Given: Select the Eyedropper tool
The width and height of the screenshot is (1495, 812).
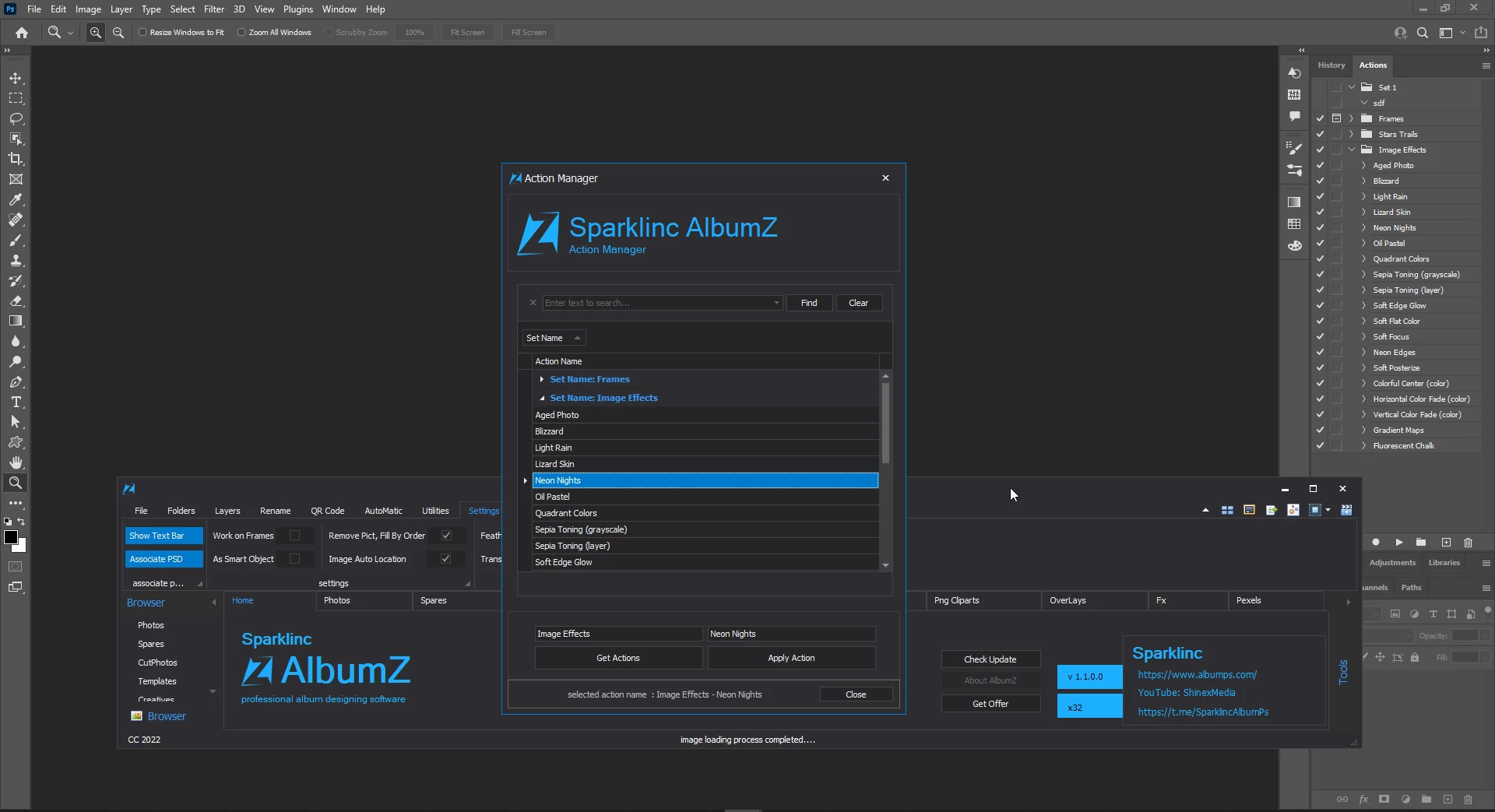Looking at the screenshot, I should (16, 199).
